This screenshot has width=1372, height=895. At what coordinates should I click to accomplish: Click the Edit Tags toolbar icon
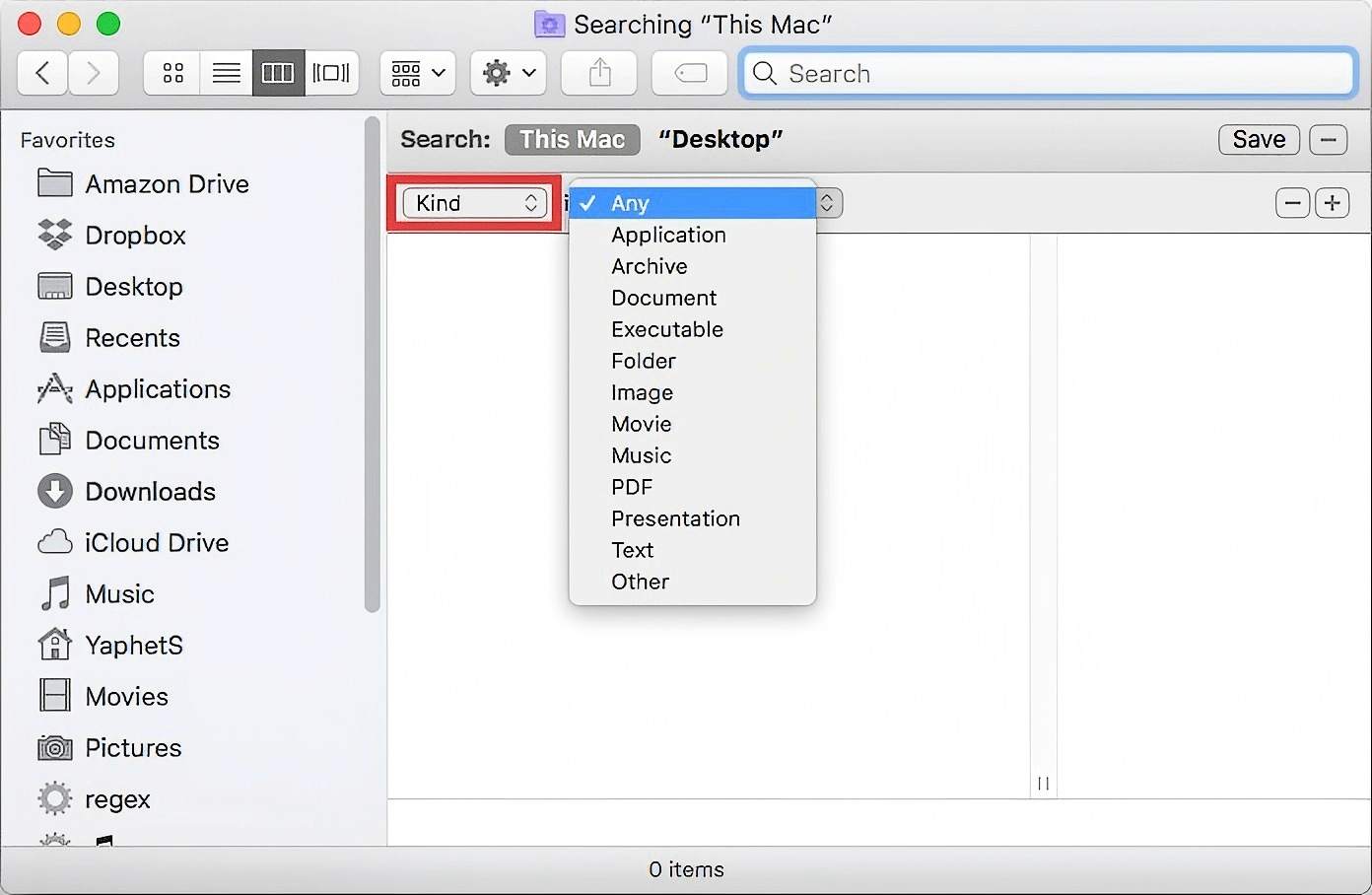pos(690,73)
